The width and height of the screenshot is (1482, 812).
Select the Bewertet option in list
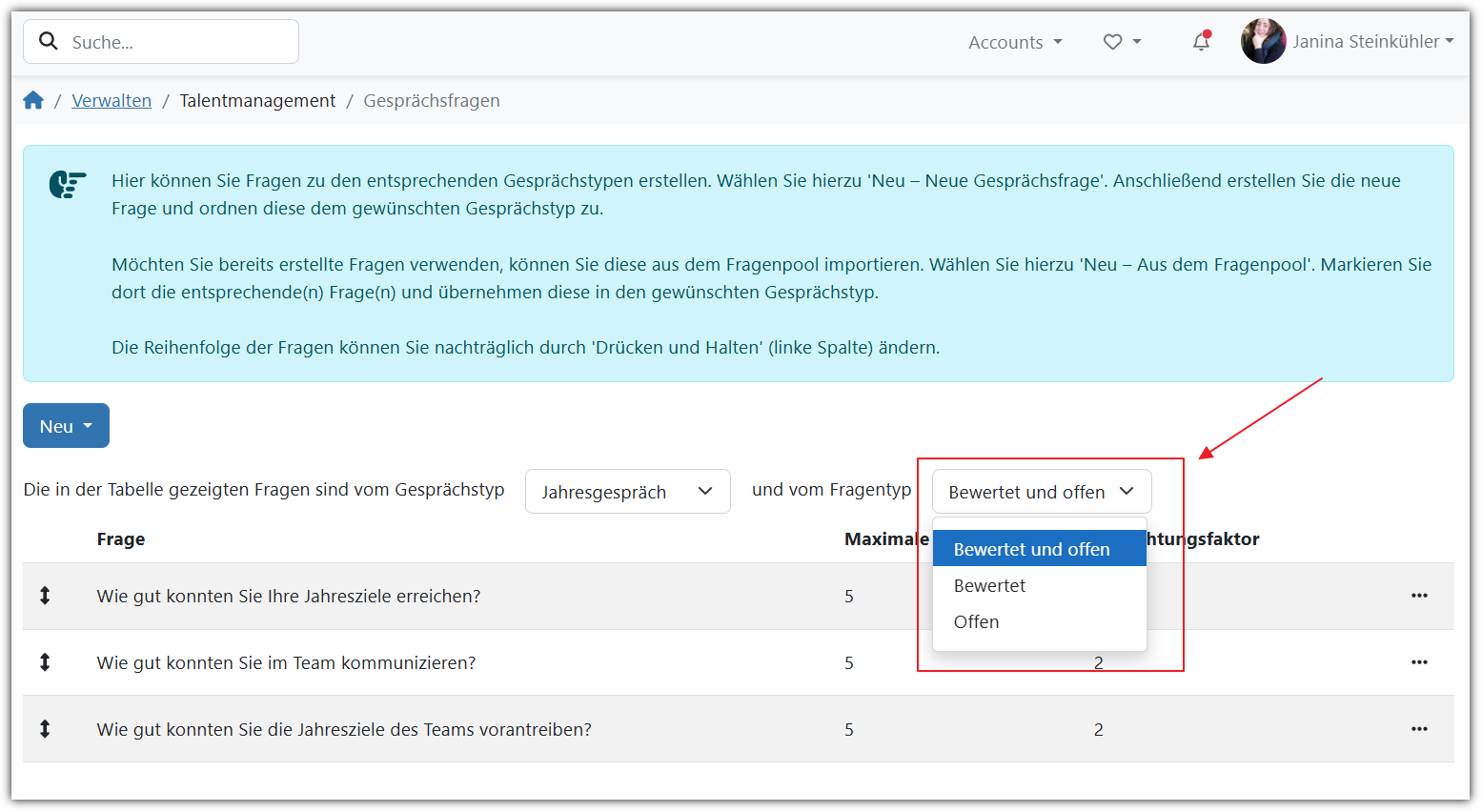point(989,586)
